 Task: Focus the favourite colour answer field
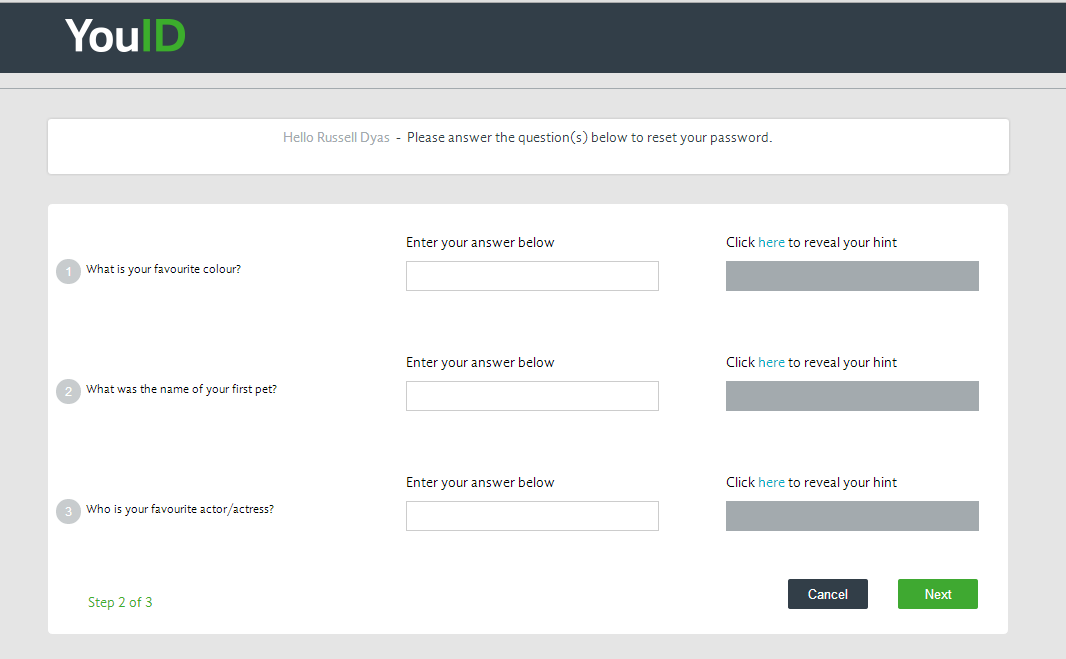(532, 276)
